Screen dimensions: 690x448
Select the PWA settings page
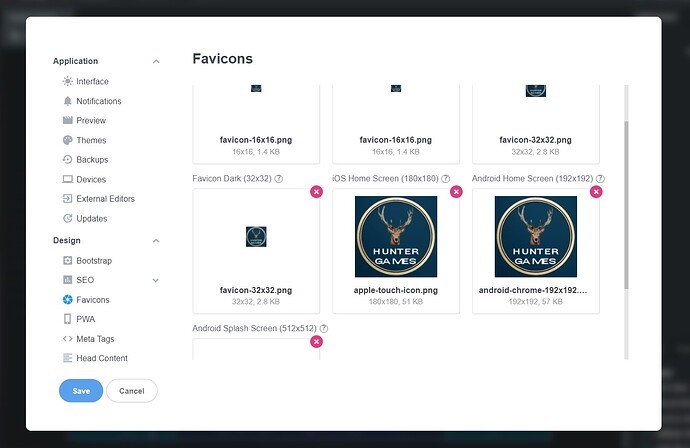pos(85,319)
